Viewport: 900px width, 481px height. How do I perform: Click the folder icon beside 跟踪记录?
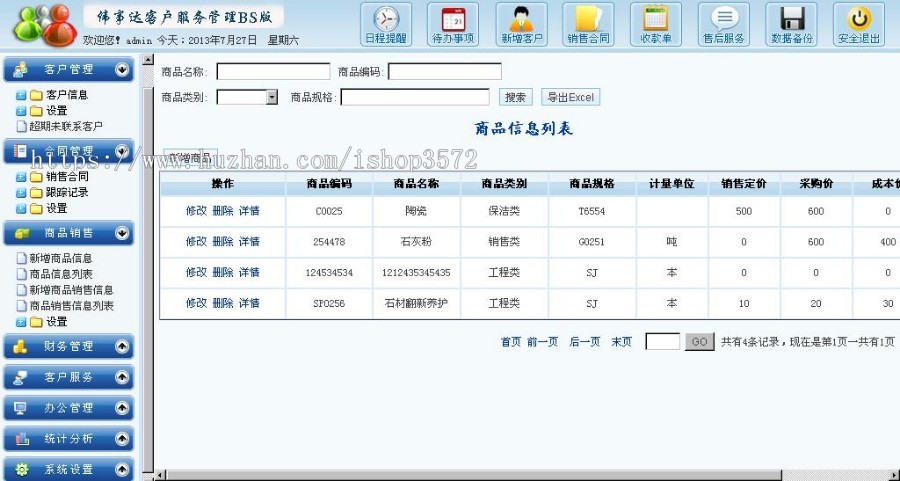[x=36, y=193]
